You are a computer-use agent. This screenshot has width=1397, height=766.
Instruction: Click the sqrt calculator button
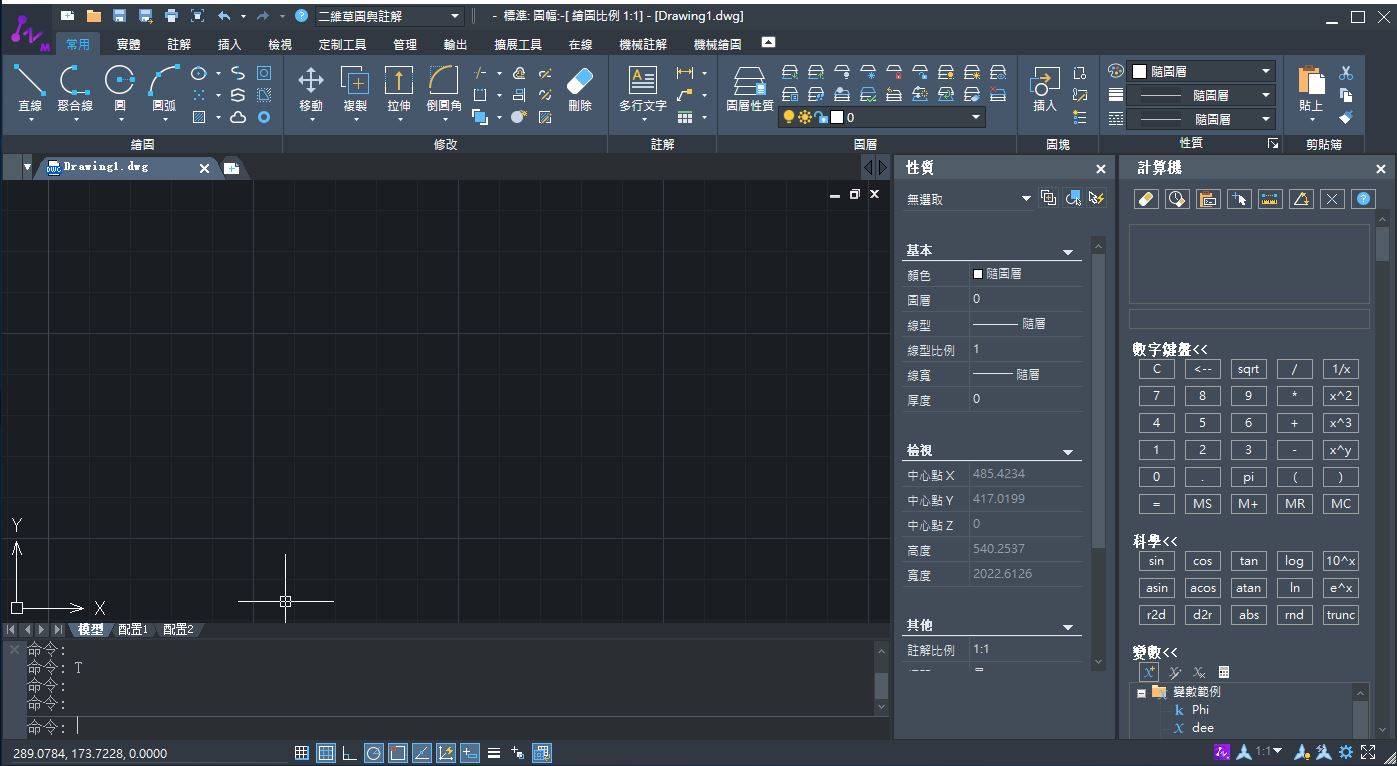[1248, 369]
